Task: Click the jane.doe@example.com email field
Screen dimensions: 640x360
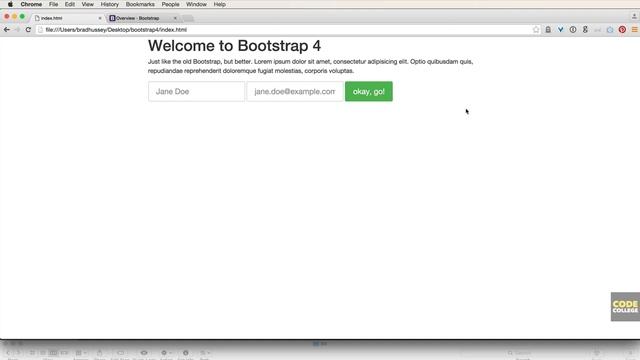Action: [295, 91]
